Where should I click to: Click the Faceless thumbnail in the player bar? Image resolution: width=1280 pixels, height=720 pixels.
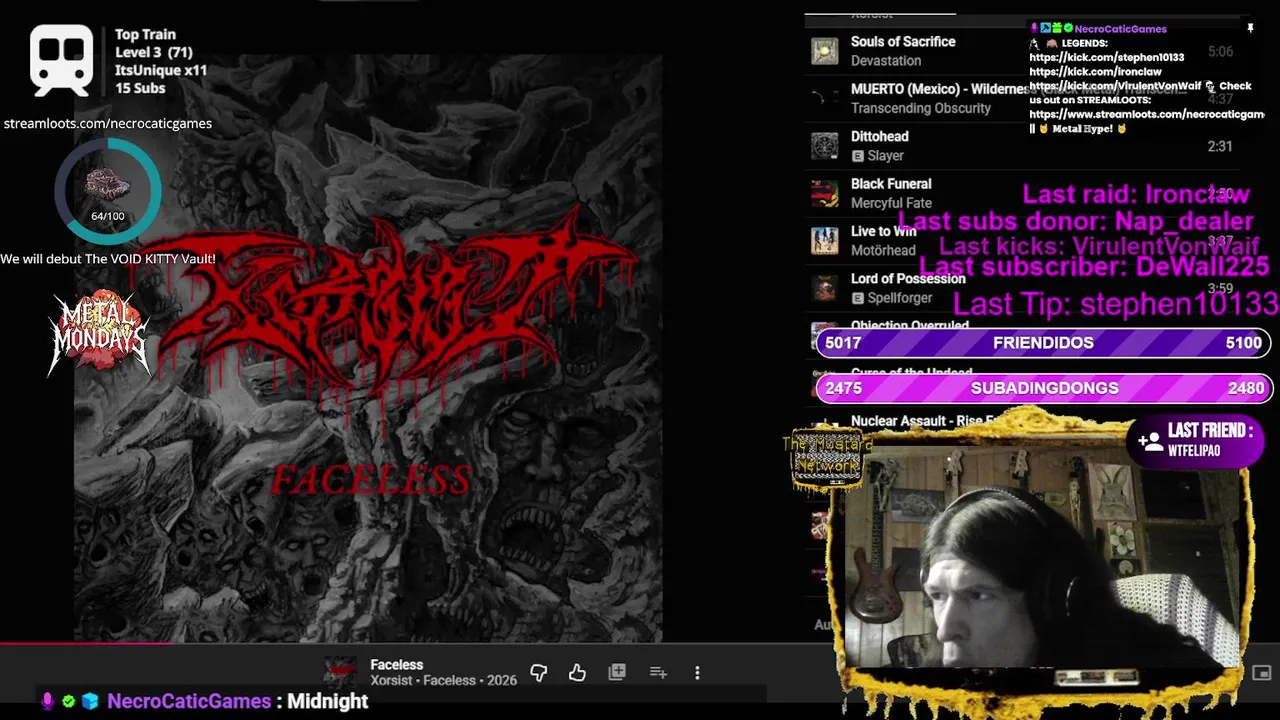pyautogui.click(x=340, y=672)
